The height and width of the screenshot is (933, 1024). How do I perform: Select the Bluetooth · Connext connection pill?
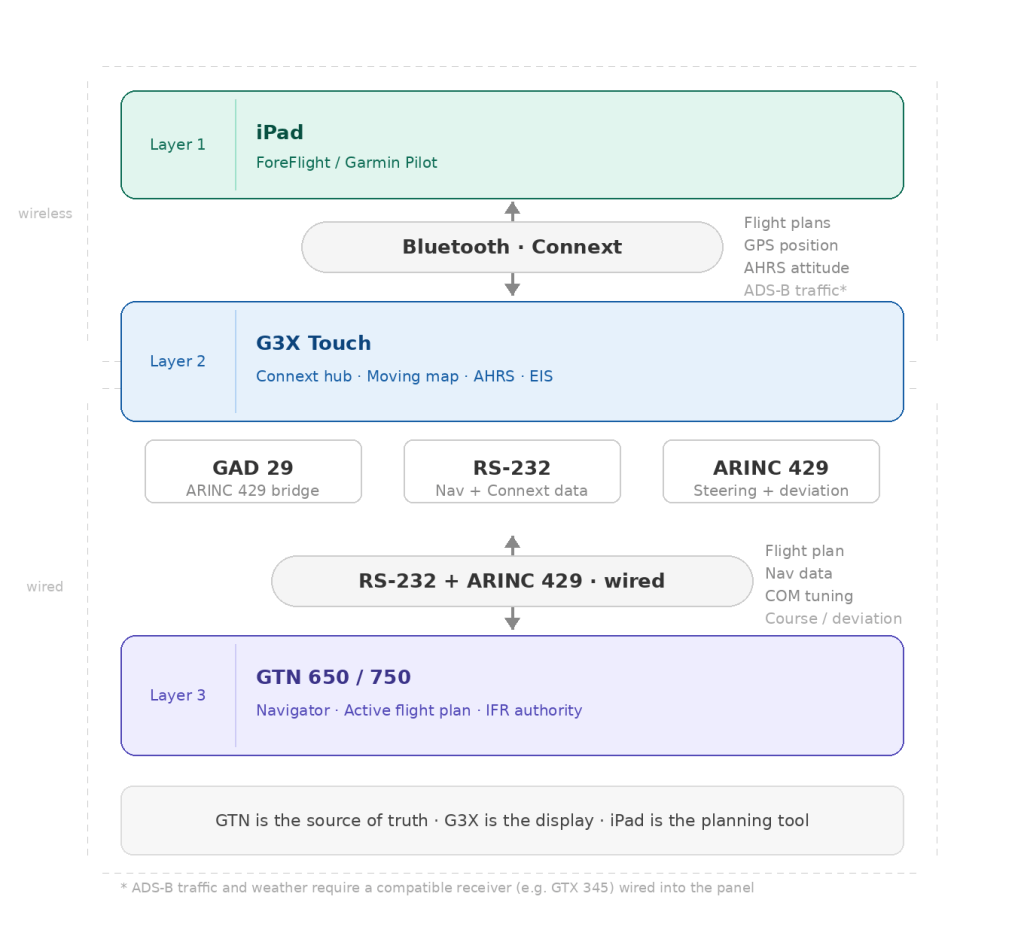coord(512,247)
